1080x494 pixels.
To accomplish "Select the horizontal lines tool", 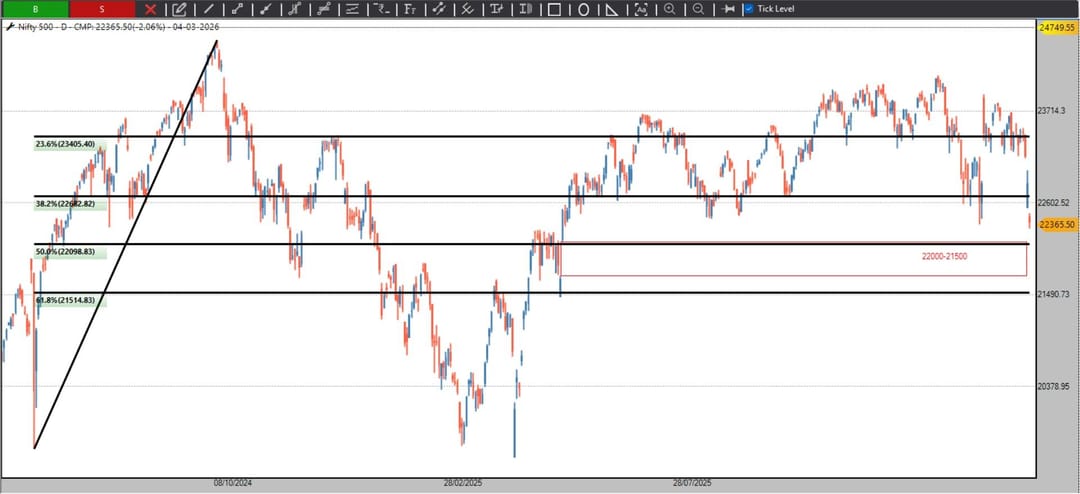I will [x=352, y=9].
